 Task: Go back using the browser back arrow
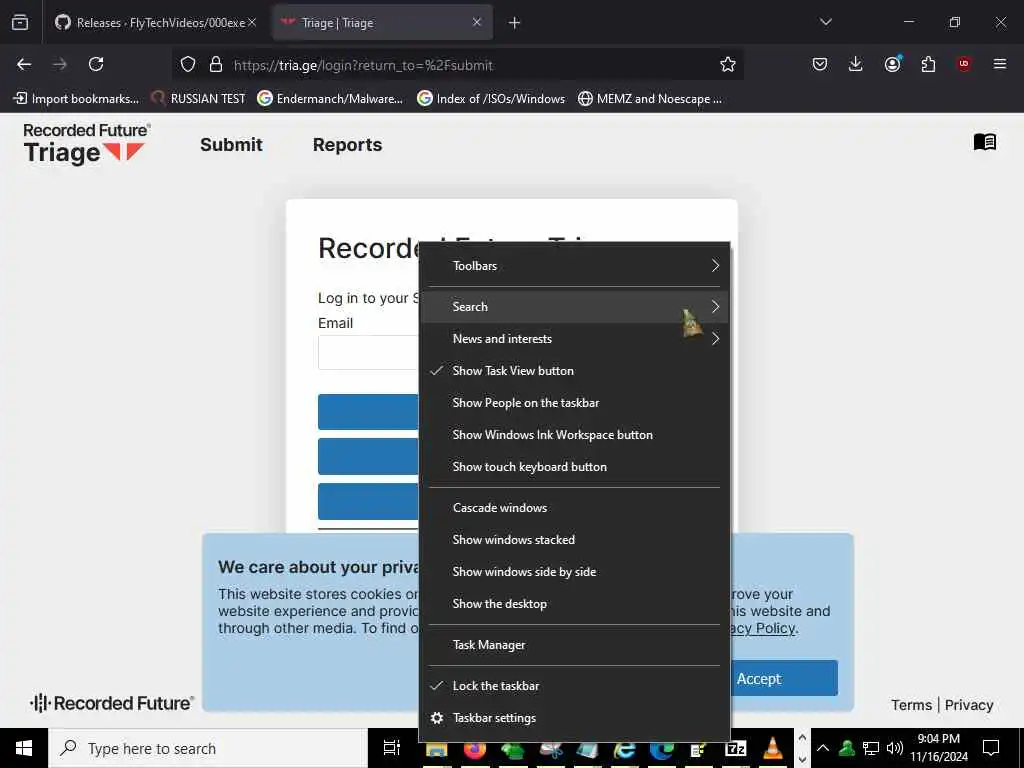(x=24, y=64)
